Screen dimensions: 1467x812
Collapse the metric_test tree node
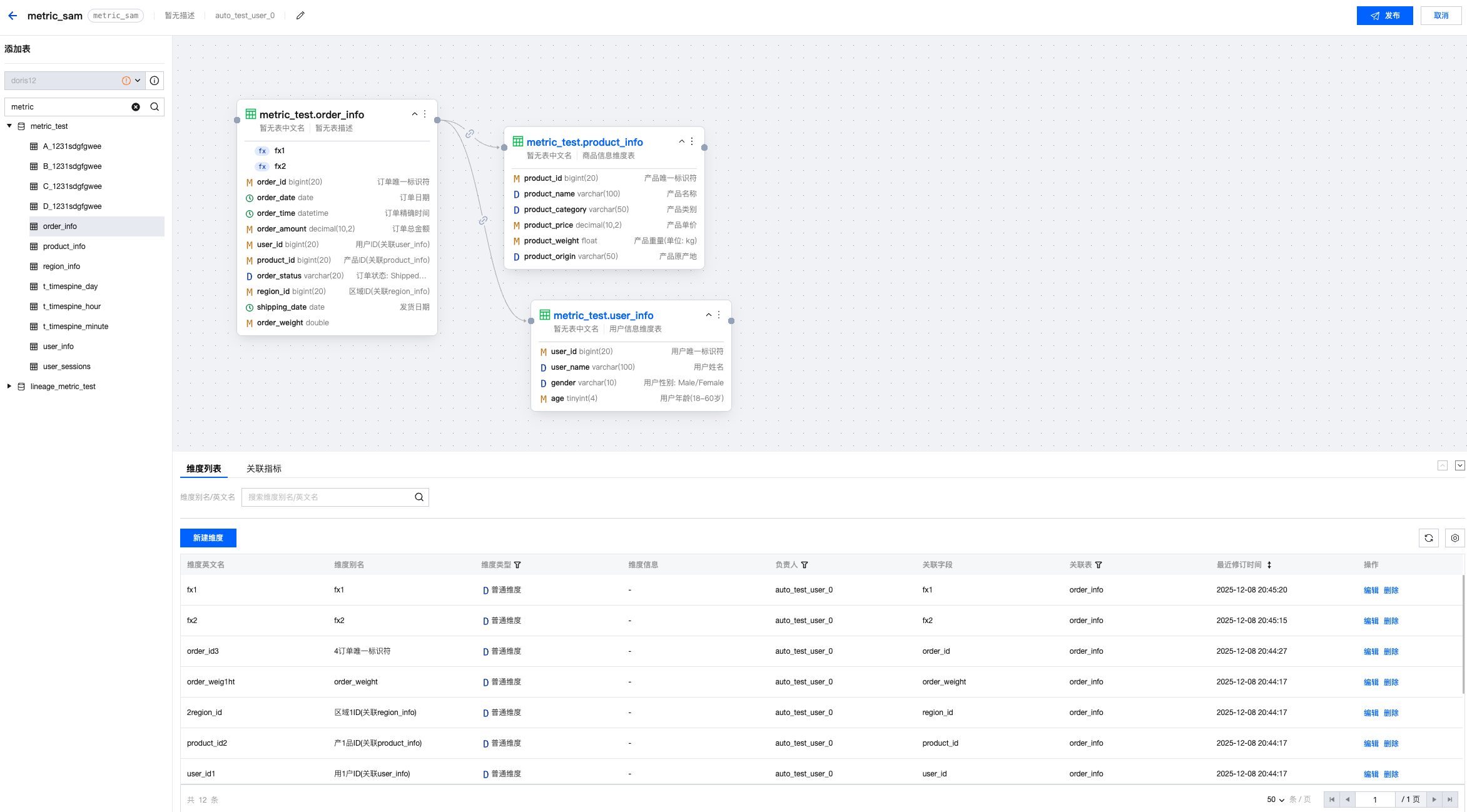9,126
